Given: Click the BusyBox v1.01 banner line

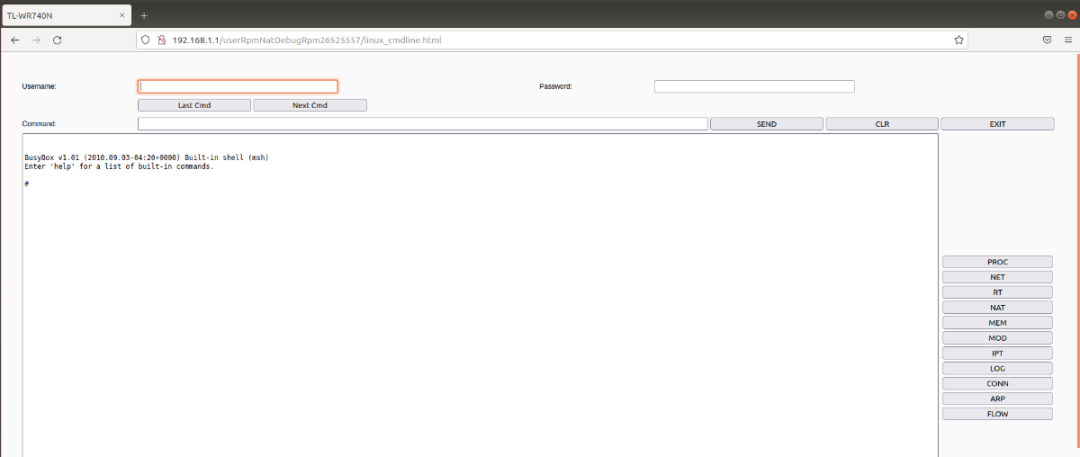Looking at the screenshot, I should point(146,158).
